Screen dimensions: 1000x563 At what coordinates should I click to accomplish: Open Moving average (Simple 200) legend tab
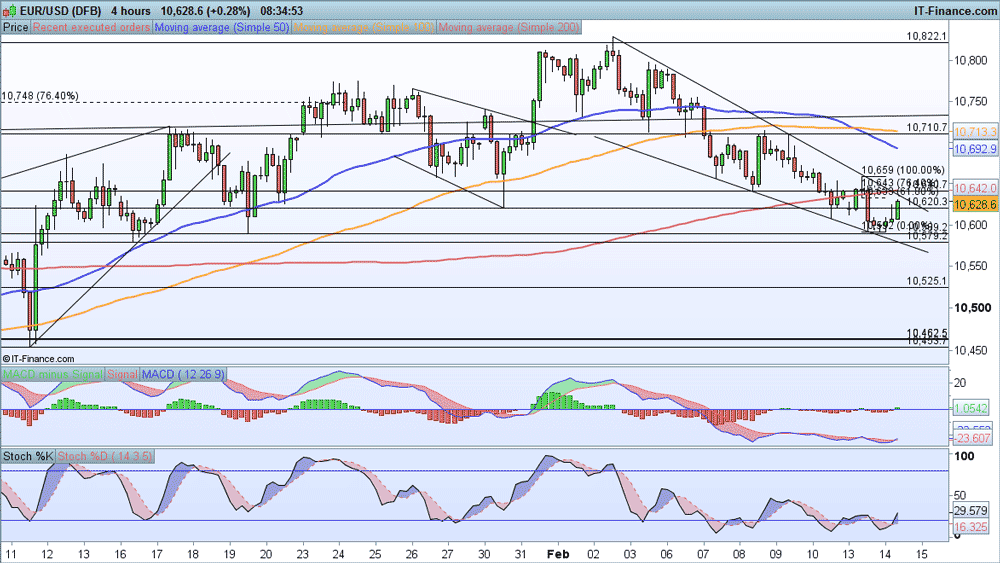[508, 27]
